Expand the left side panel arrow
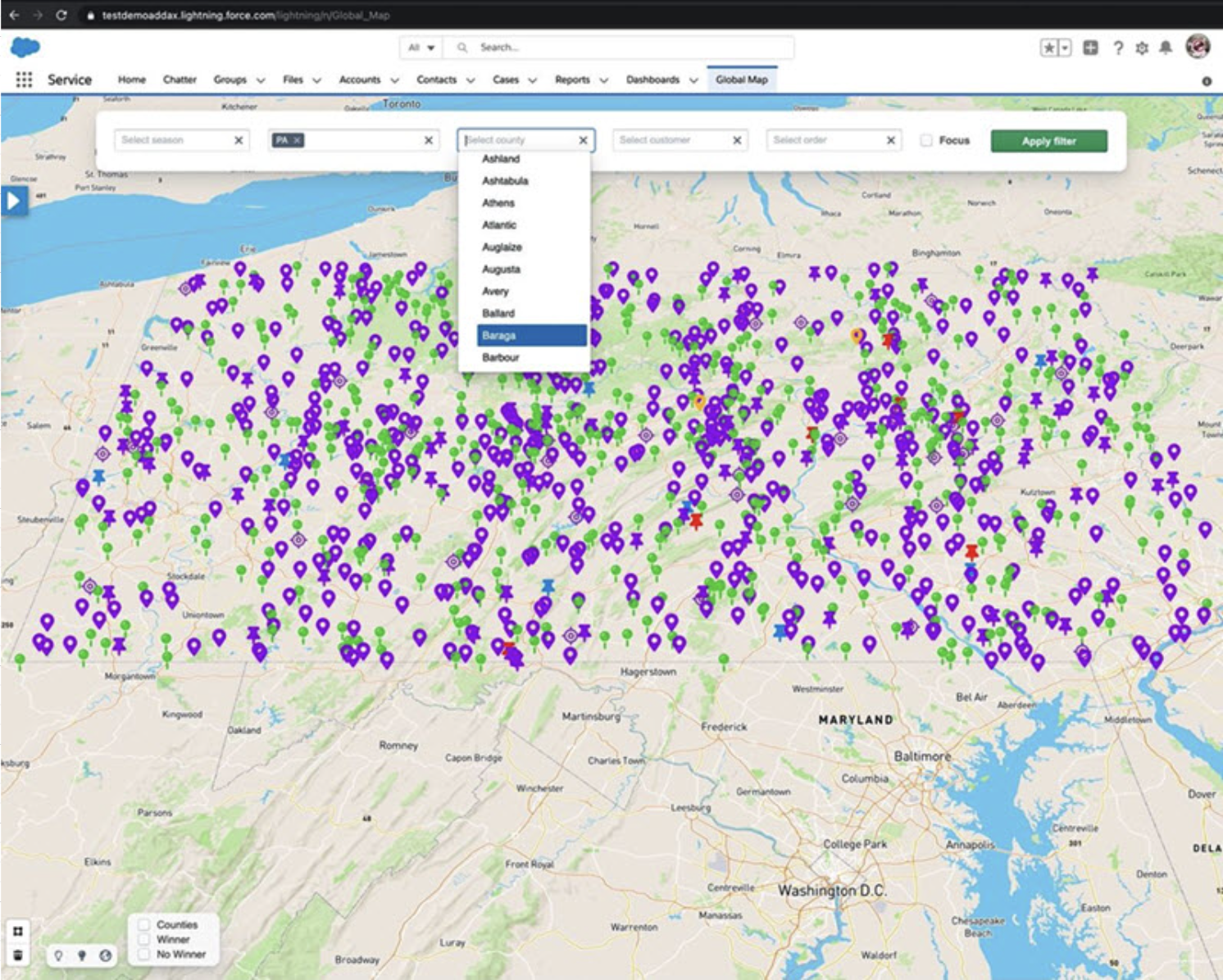1223x980 pixels. pos(13,201)
